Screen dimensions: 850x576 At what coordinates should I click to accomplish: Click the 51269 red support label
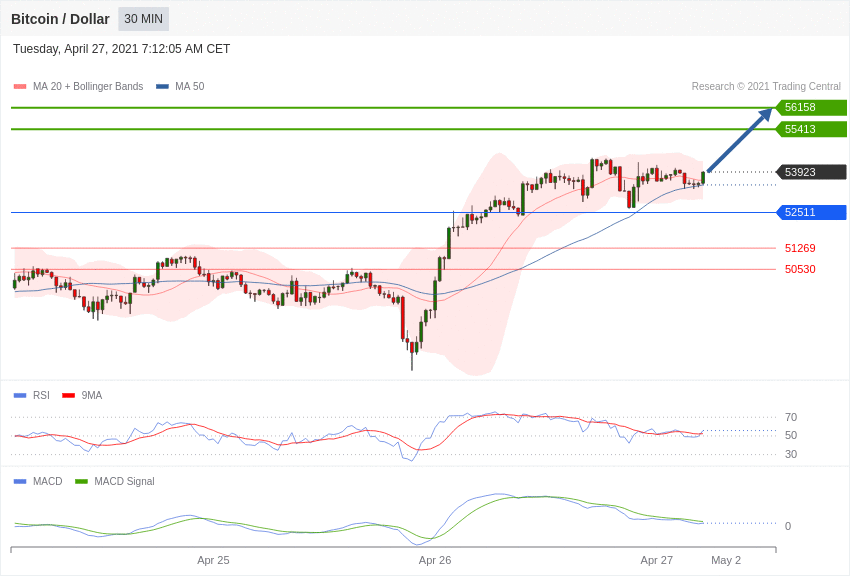[800, 248]
